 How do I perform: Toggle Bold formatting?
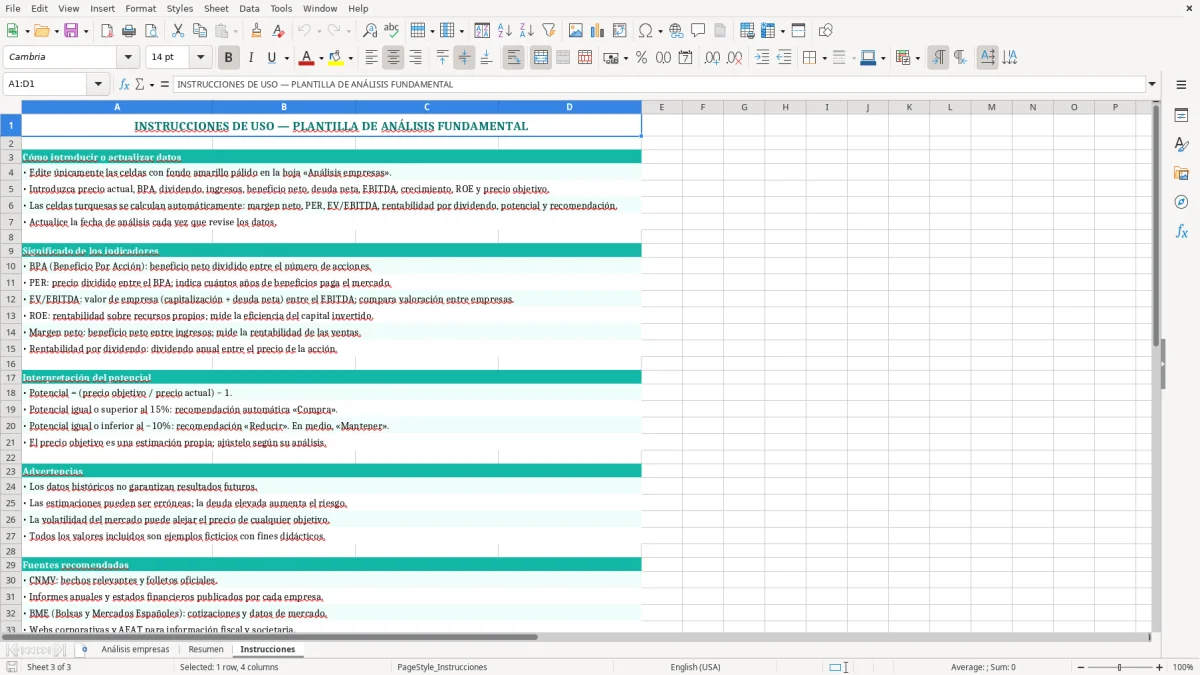(228, 58)
